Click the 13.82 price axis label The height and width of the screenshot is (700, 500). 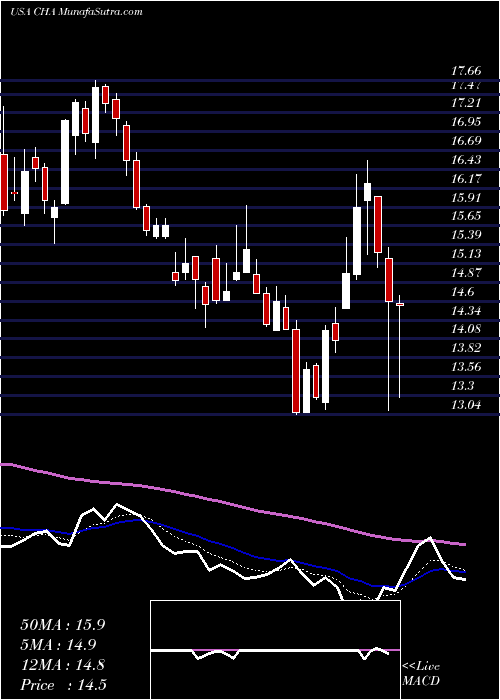pyautogui.click(x=466, y=348)
